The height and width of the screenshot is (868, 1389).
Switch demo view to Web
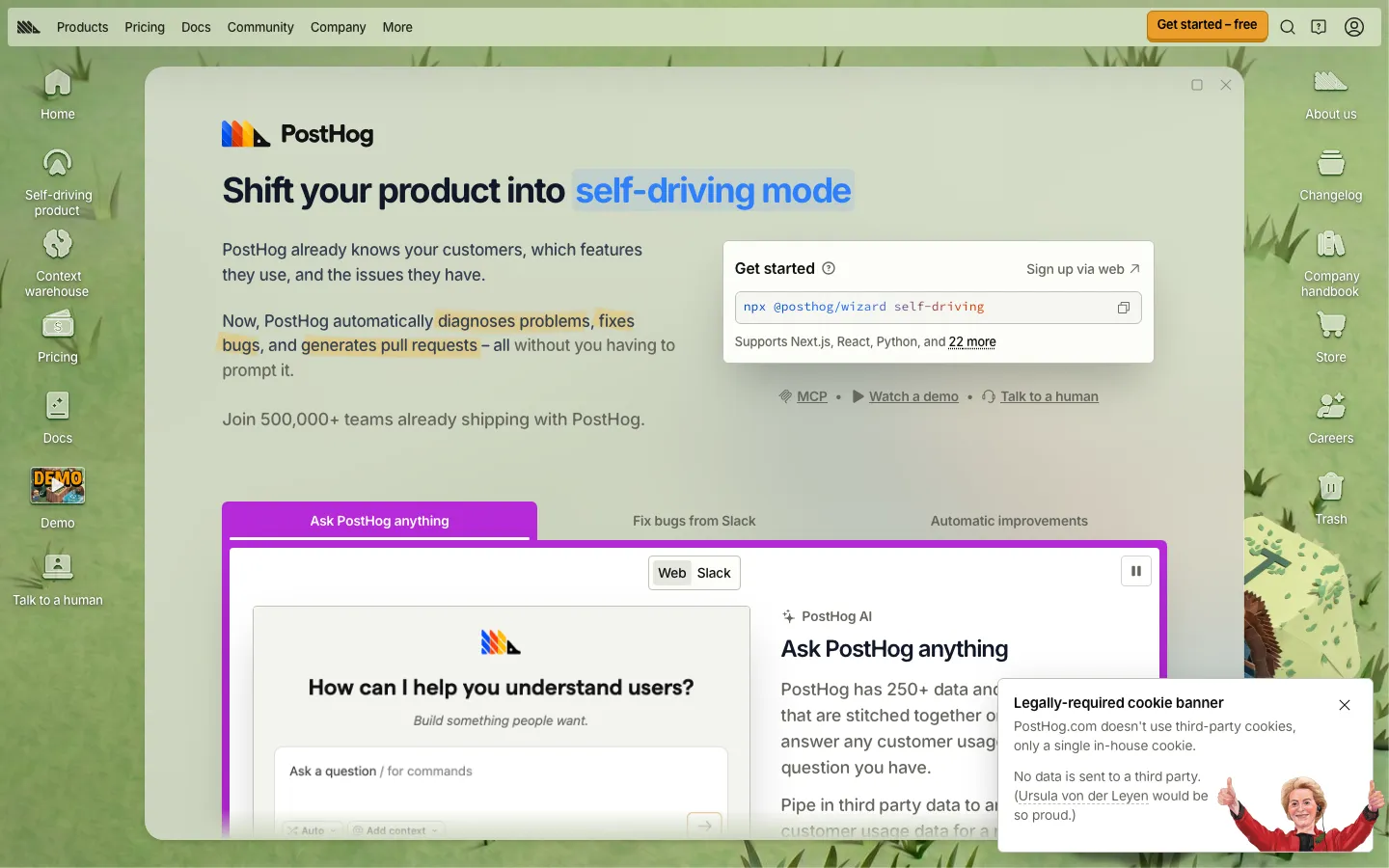coord(672,573)
